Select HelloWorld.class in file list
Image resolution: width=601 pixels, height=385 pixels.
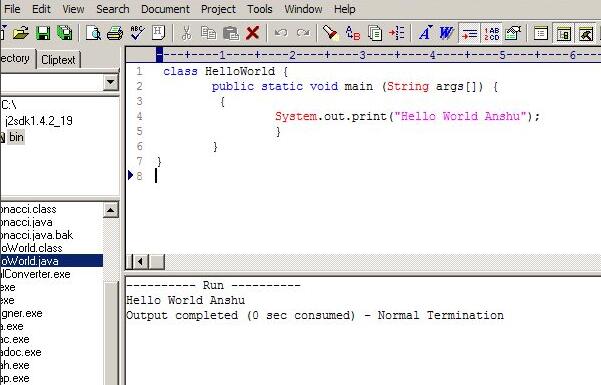pyautogui.click(x=31, y=248)
